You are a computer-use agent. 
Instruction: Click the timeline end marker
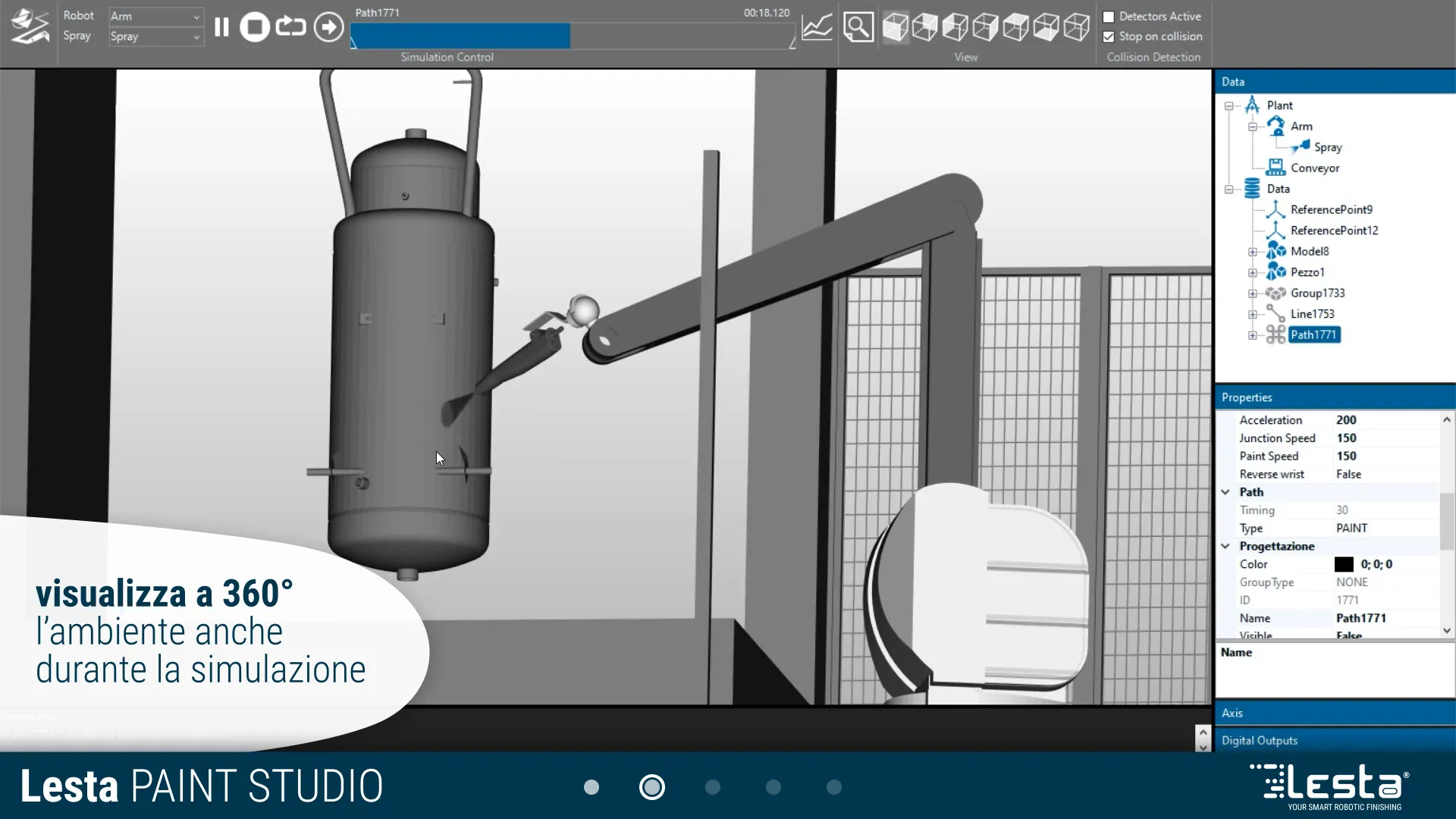point(792,43)
